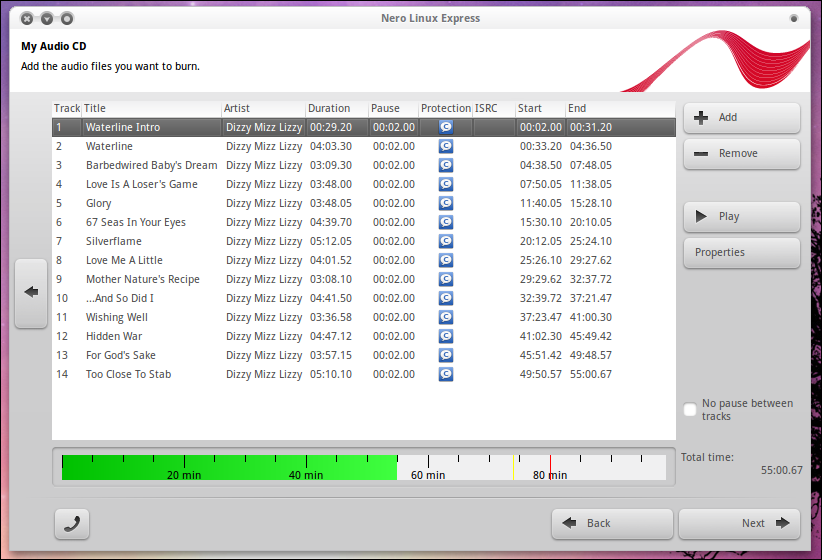Click the protection icon in the Waterline row
Viewport: 822px width, 560px height.
[446, 146]
